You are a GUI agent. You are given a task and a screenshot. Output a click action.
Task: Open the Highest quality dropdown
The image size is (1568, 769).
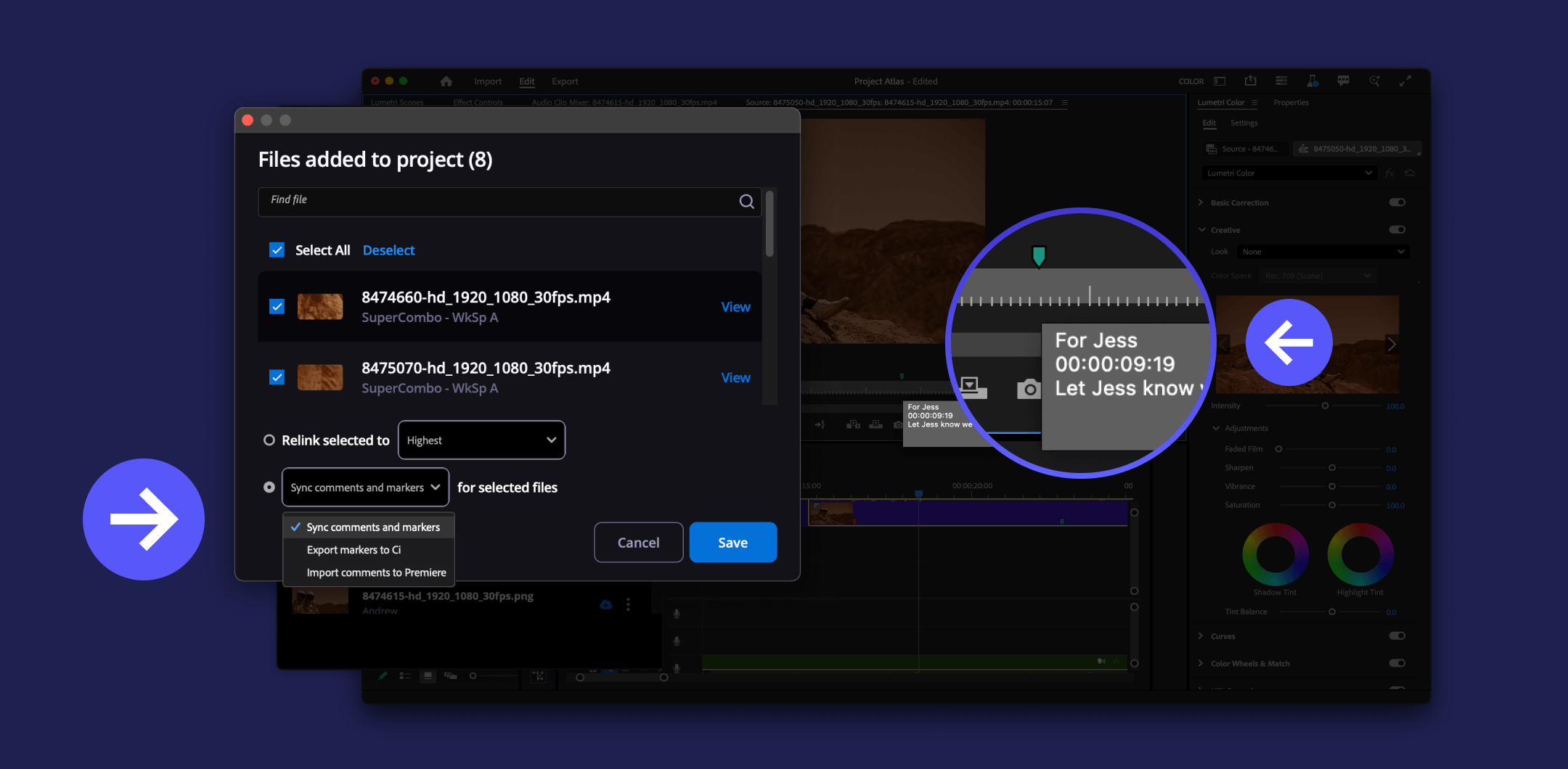[481, 440]
